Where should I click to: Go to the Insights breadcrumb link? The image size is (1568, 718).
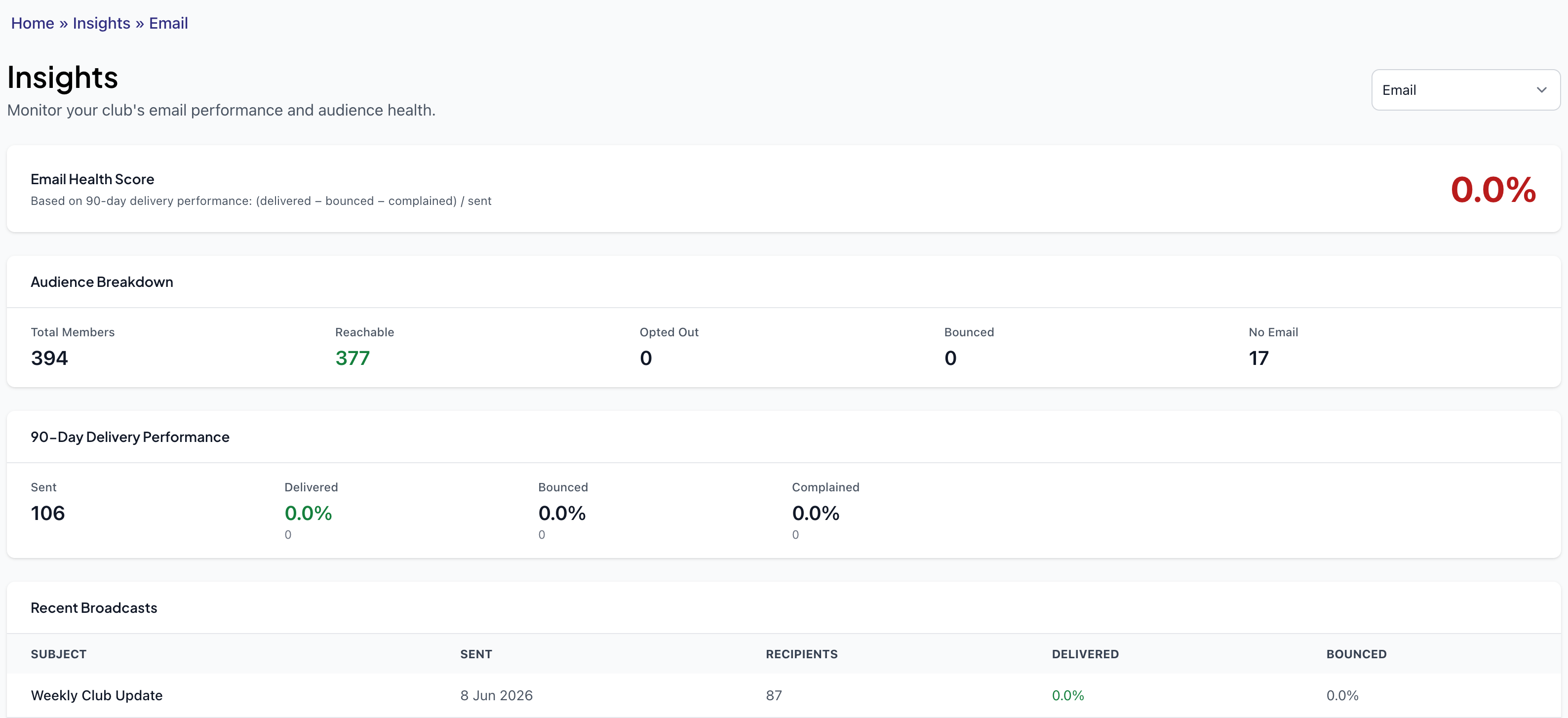[101, 23]
